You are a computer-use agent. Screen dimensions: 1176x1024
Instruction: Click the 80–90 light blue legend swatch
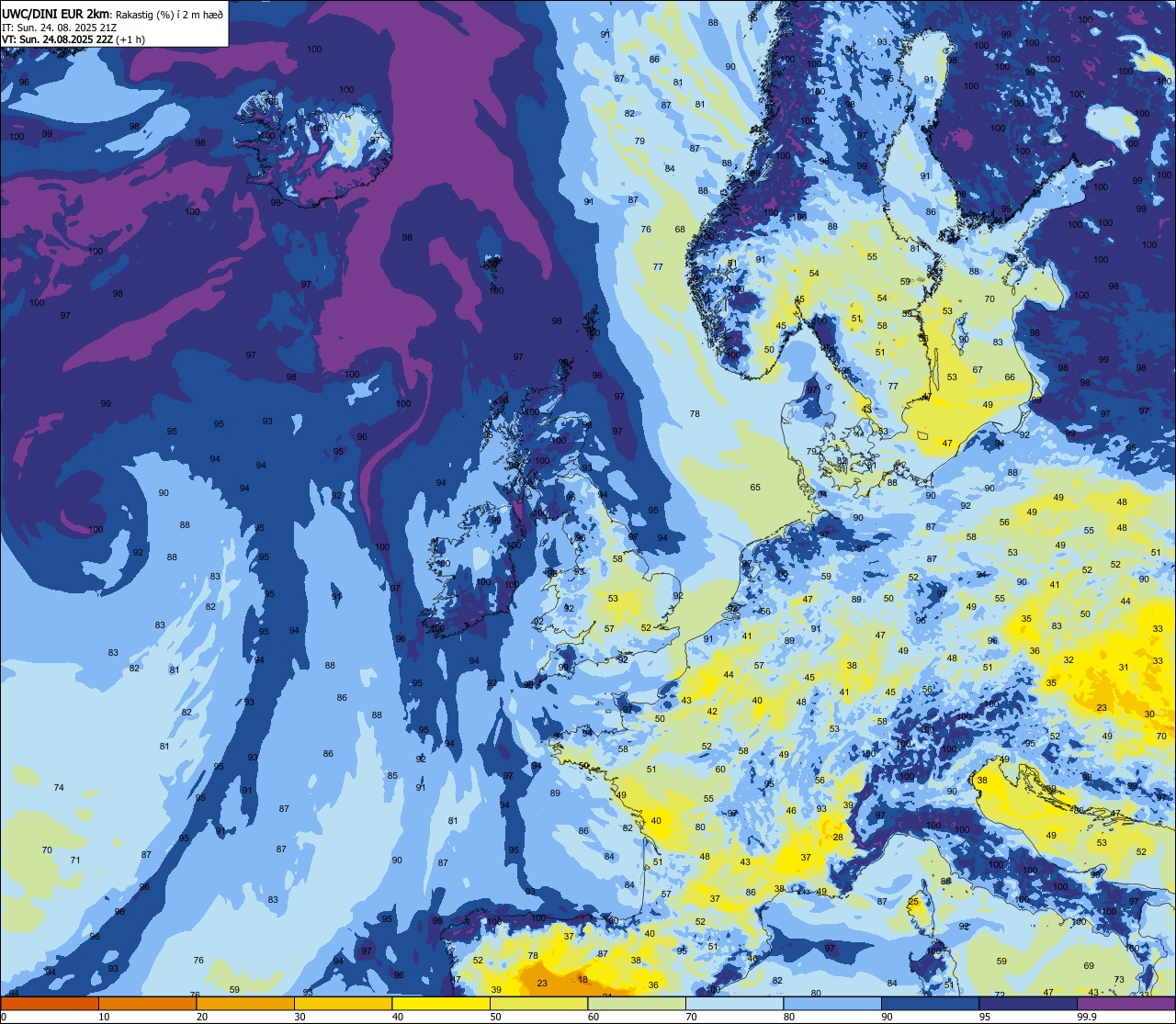pyautogui.click(x=832, y=1004)
